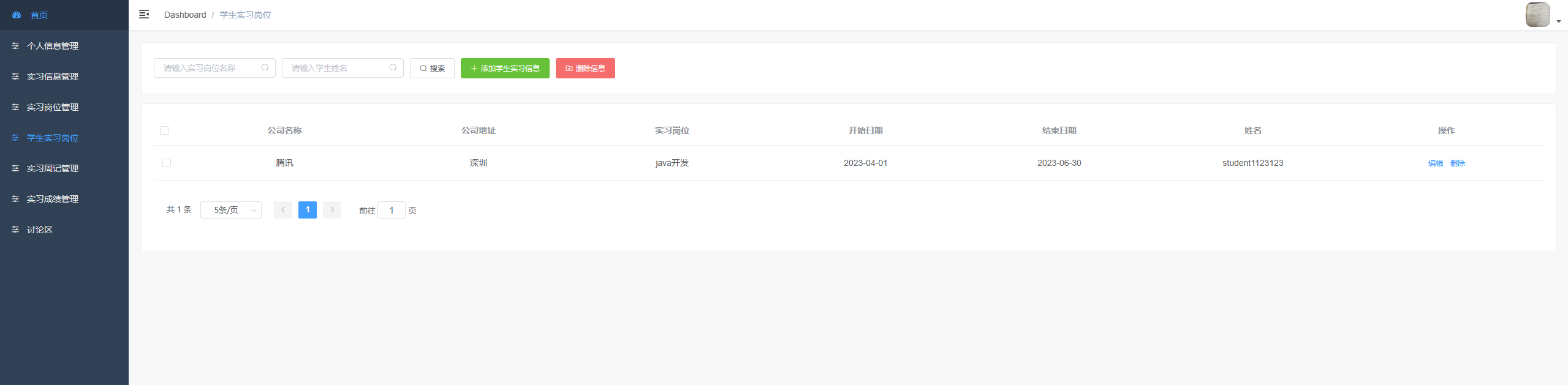Click the 删除 link in the 腾讯 row
Image resolution: width=1568 pixels, height=385 pixels.
(1458, 163)
